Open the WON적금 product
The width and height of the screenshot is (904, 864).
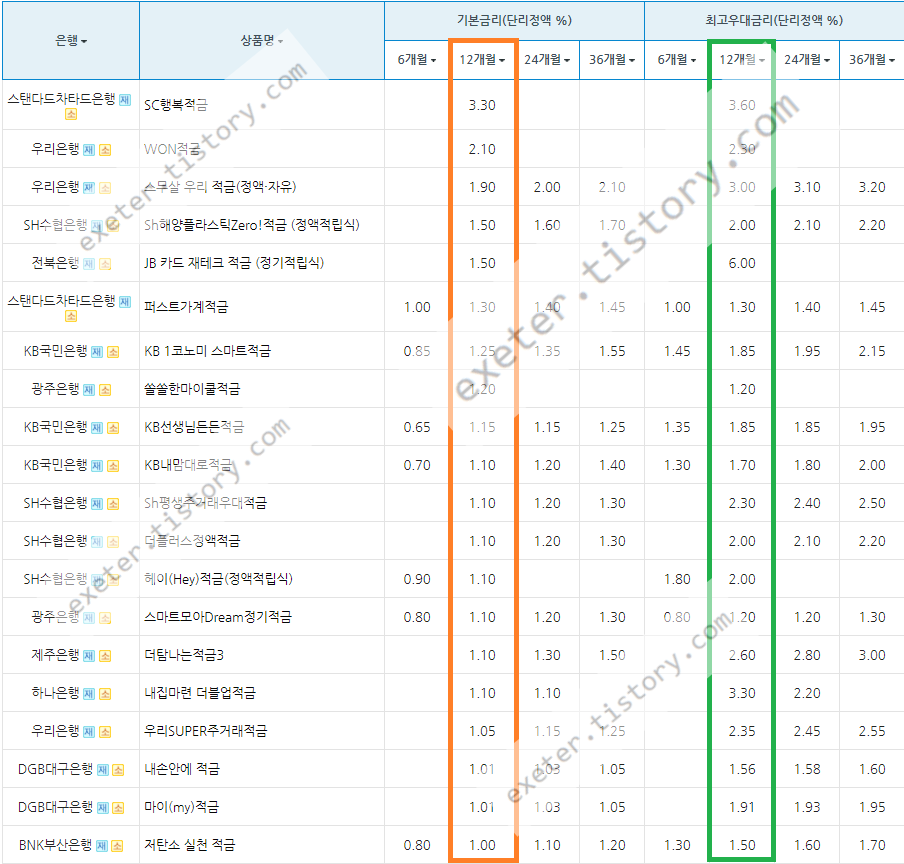click(x=172, y=149)
